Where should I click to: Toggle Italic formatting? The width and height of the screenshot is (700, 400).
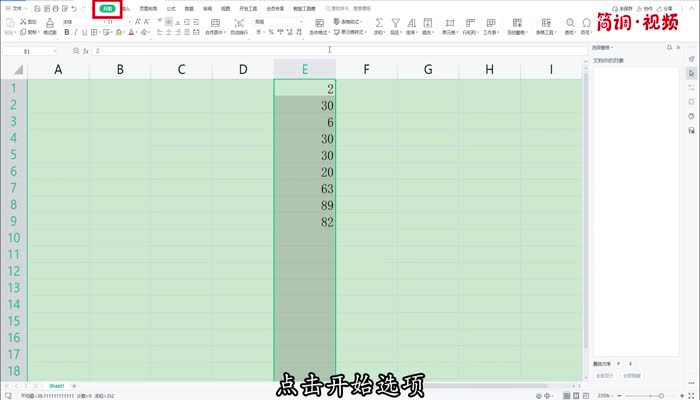[77, 32]
